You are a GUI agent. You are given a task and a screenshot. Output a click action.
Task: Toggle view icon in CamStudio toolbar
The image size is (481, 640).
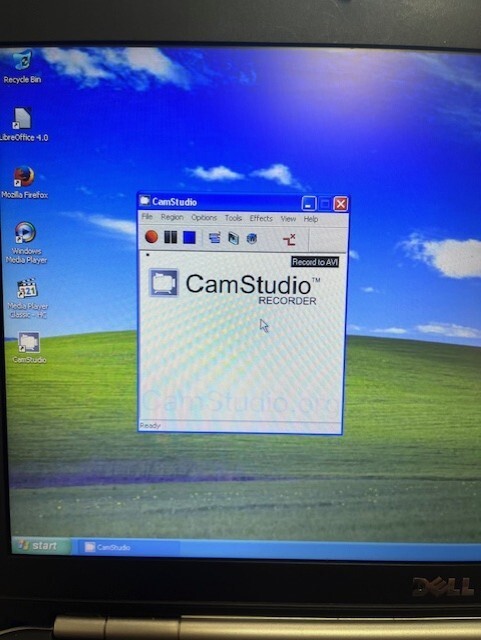coord(214,238)
